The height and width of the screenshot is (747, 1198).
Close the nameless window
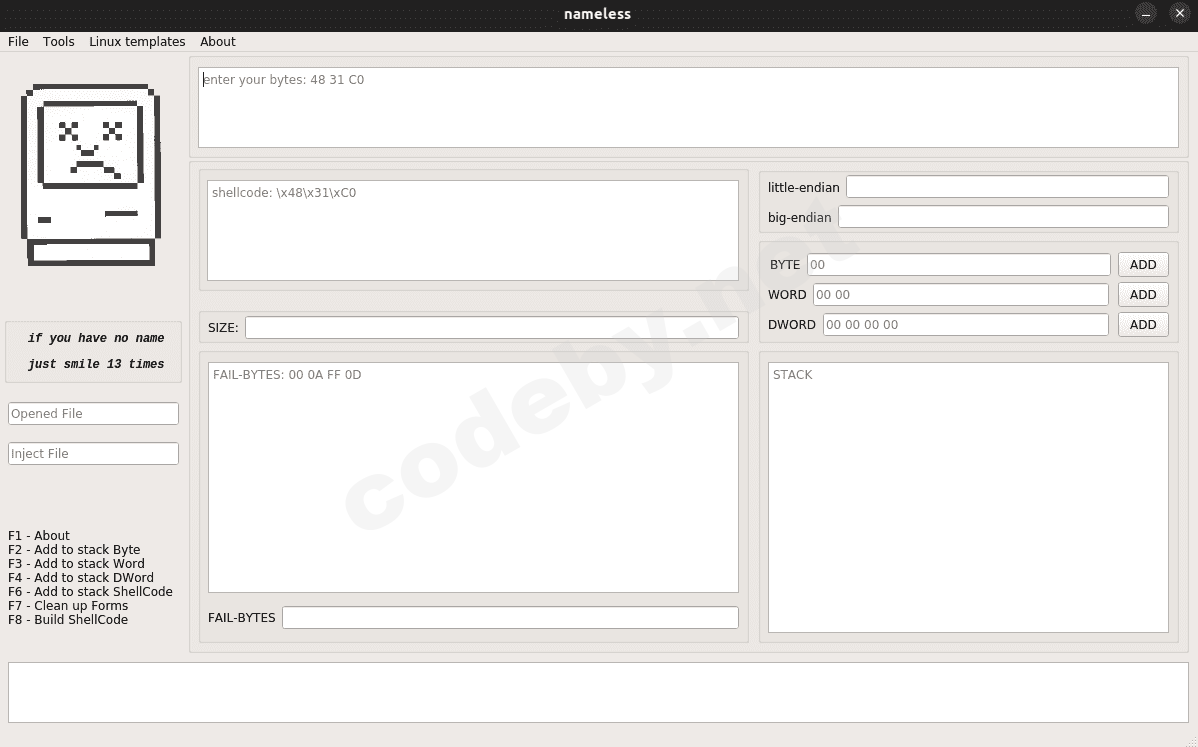1180,13
